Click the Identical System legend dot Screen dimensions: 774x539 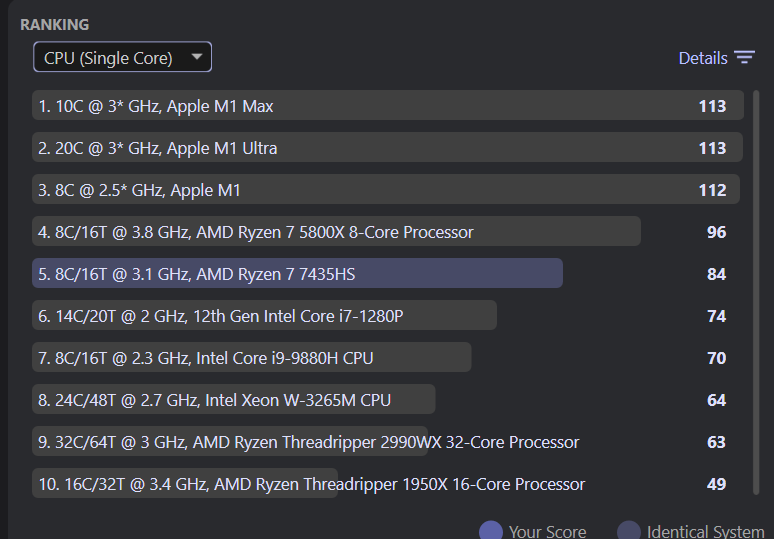click(x=629, y=531)
